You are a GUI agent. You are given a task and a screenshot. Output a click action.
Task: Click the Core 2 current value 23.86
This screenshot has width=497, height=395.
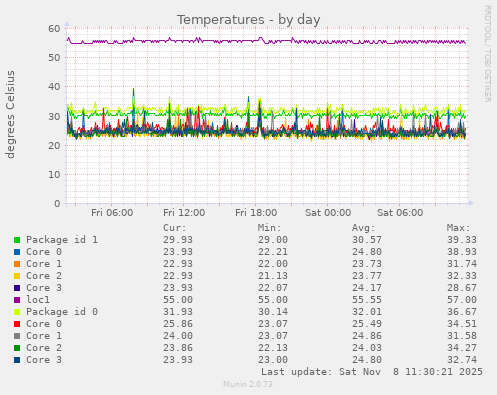[178, 348]
